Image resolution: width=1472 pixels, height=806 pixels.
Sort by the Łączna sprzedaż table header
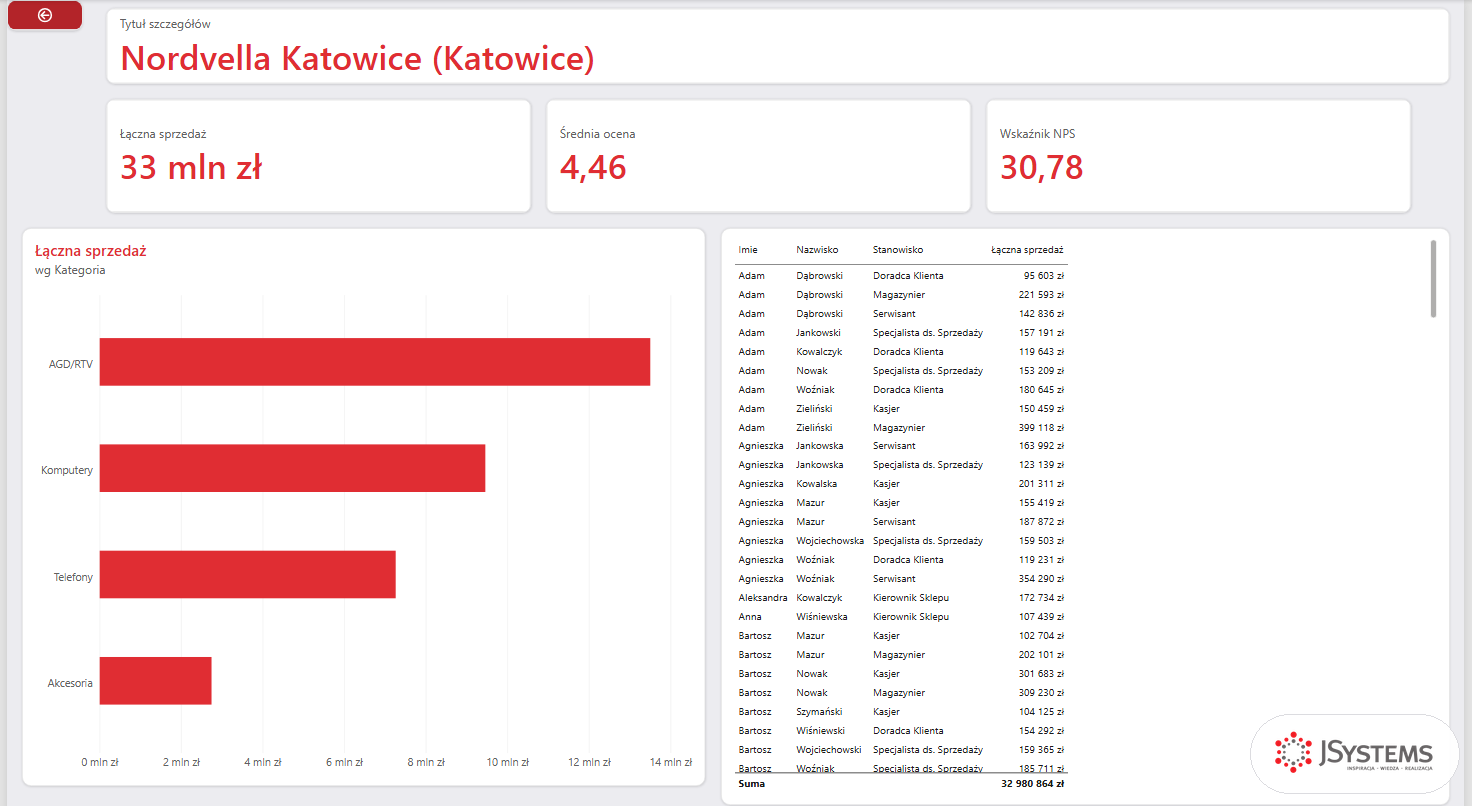[x=1027, y=250]
